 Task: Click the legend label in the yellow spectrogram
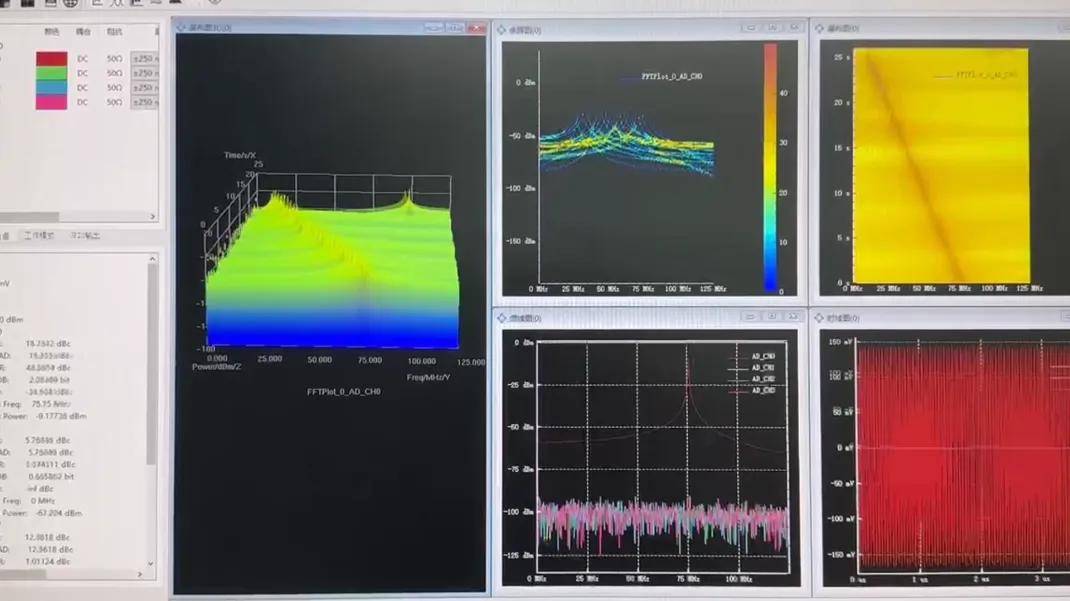[x=987, y=74]
